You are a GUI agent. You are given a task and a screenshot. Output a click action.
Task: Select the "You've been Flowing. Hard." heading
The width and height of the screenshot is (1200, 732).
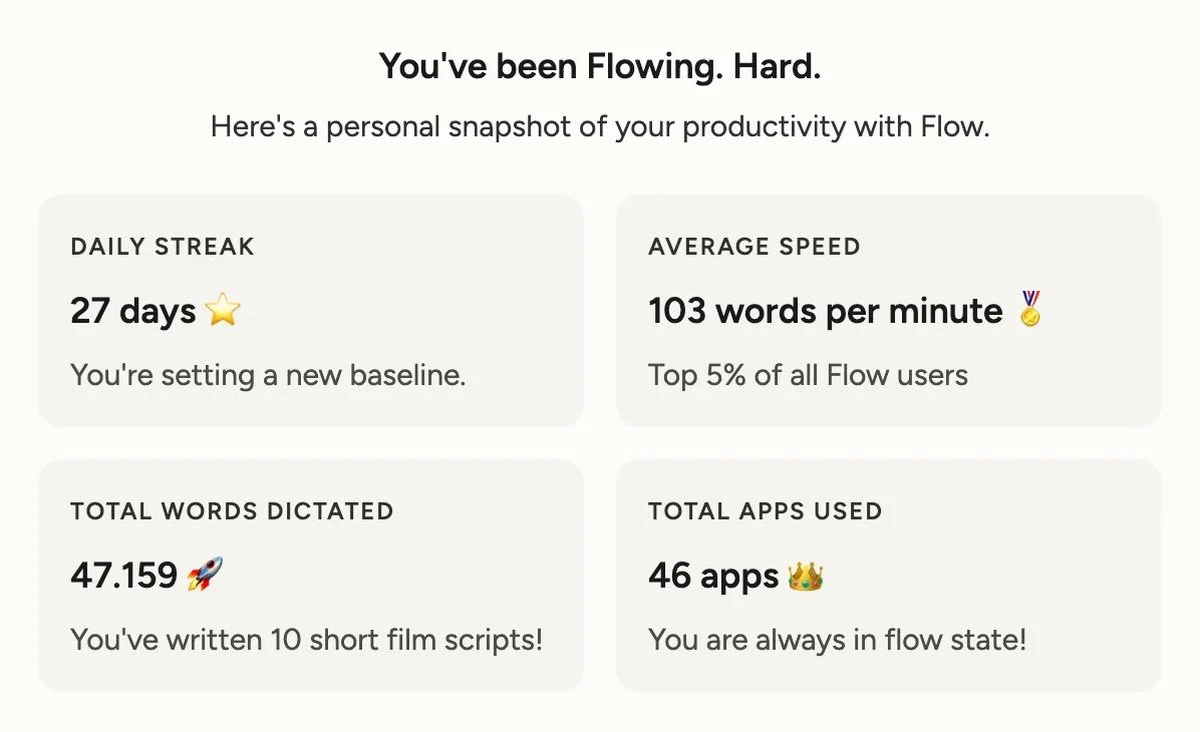tap(600, 67)
